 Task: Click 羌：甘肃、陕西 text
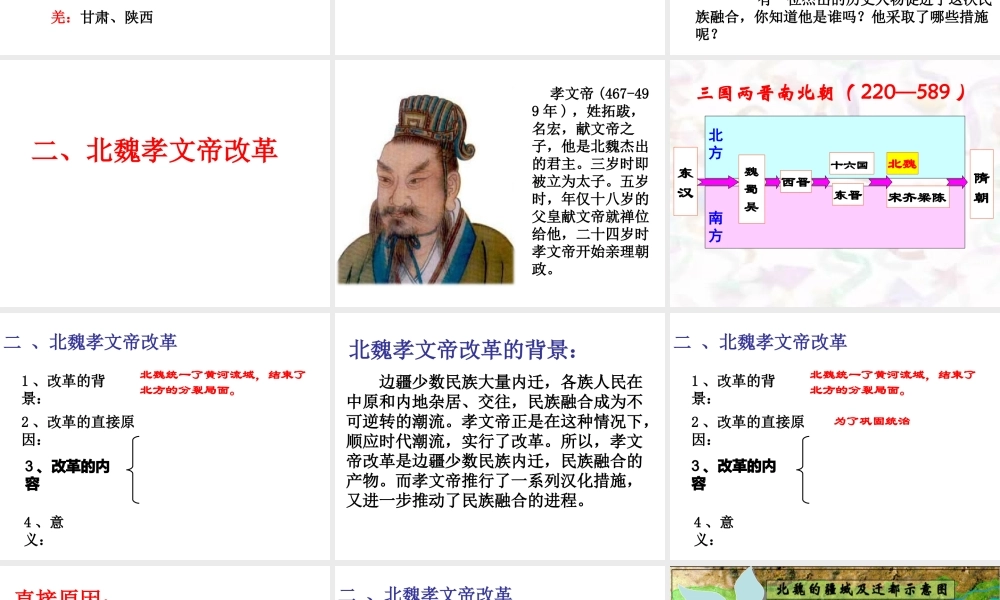pyautogui.click(x=102, y=17)
